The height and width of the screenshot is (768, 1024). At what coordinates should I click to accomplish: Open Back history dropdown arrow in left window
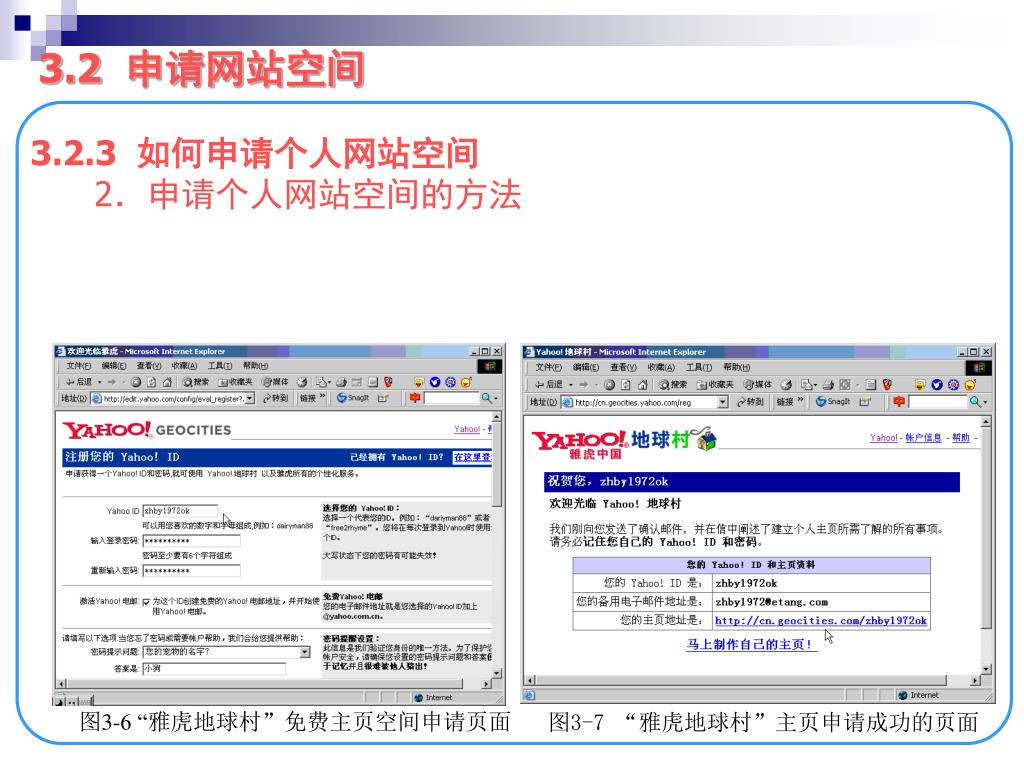pos(99,383)
